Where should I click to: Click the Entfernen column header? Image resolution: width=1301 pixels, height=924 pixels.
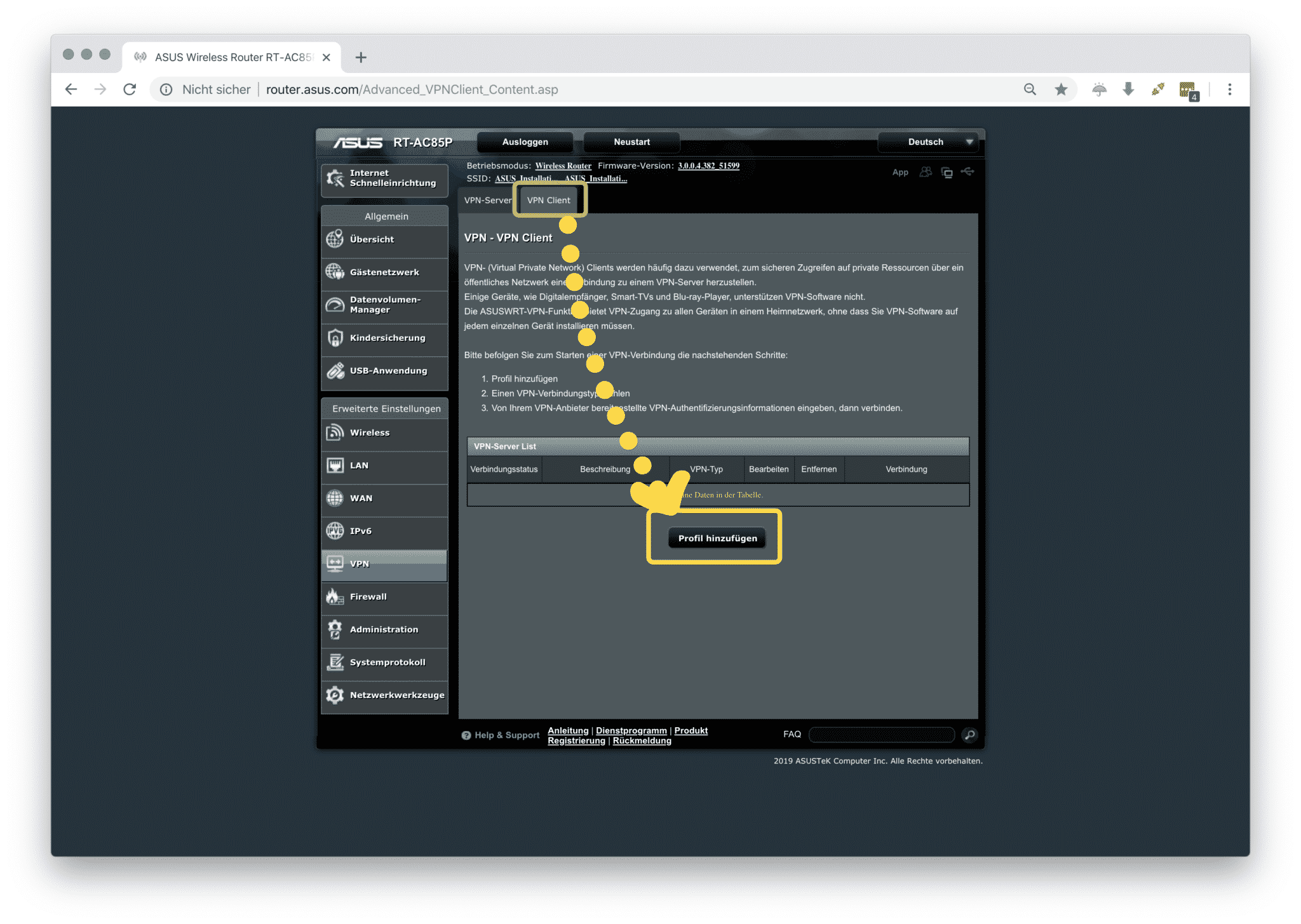point(819,469)
